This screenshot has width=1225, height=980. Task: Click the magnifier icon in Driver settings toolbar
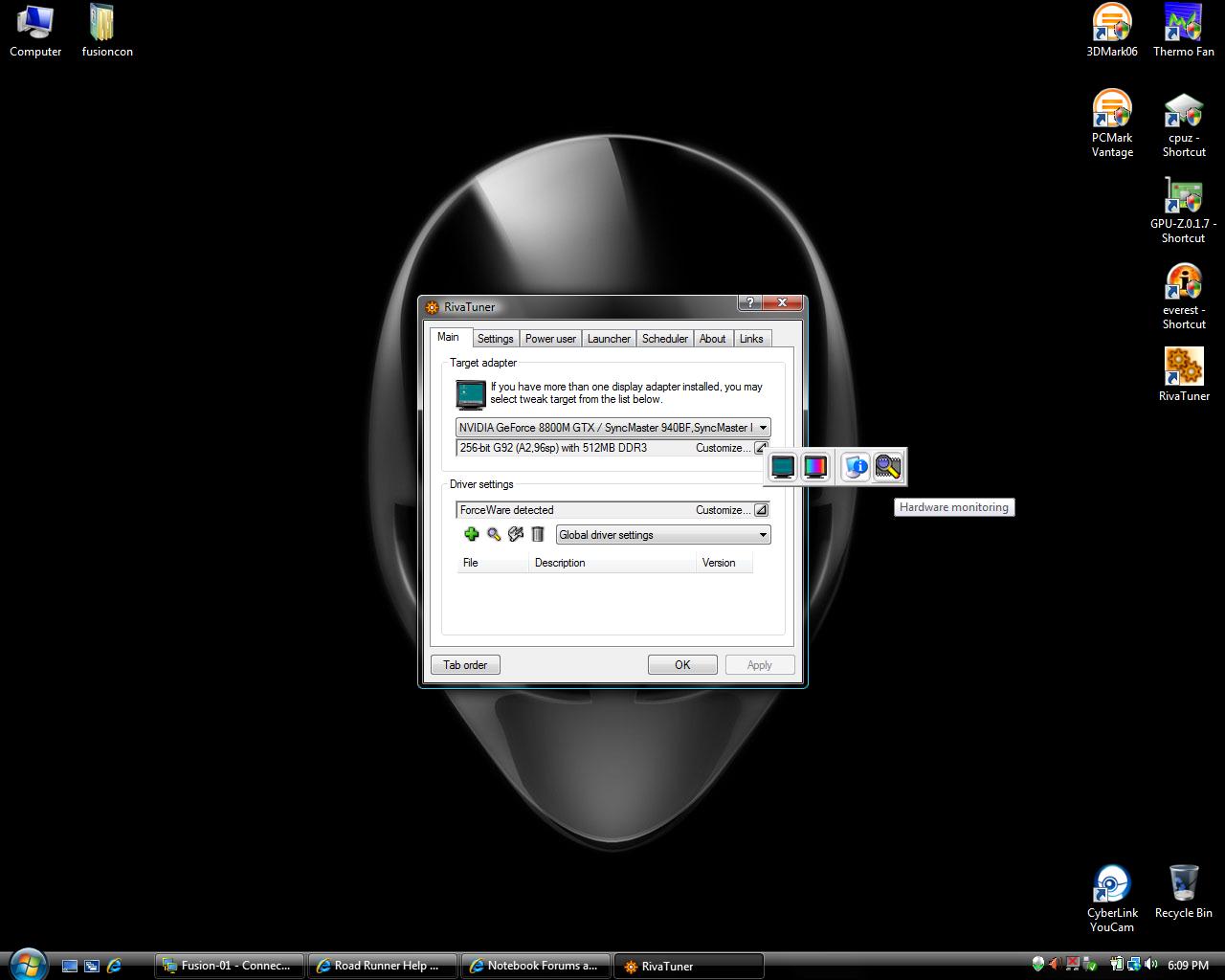(x=494, y=535)
